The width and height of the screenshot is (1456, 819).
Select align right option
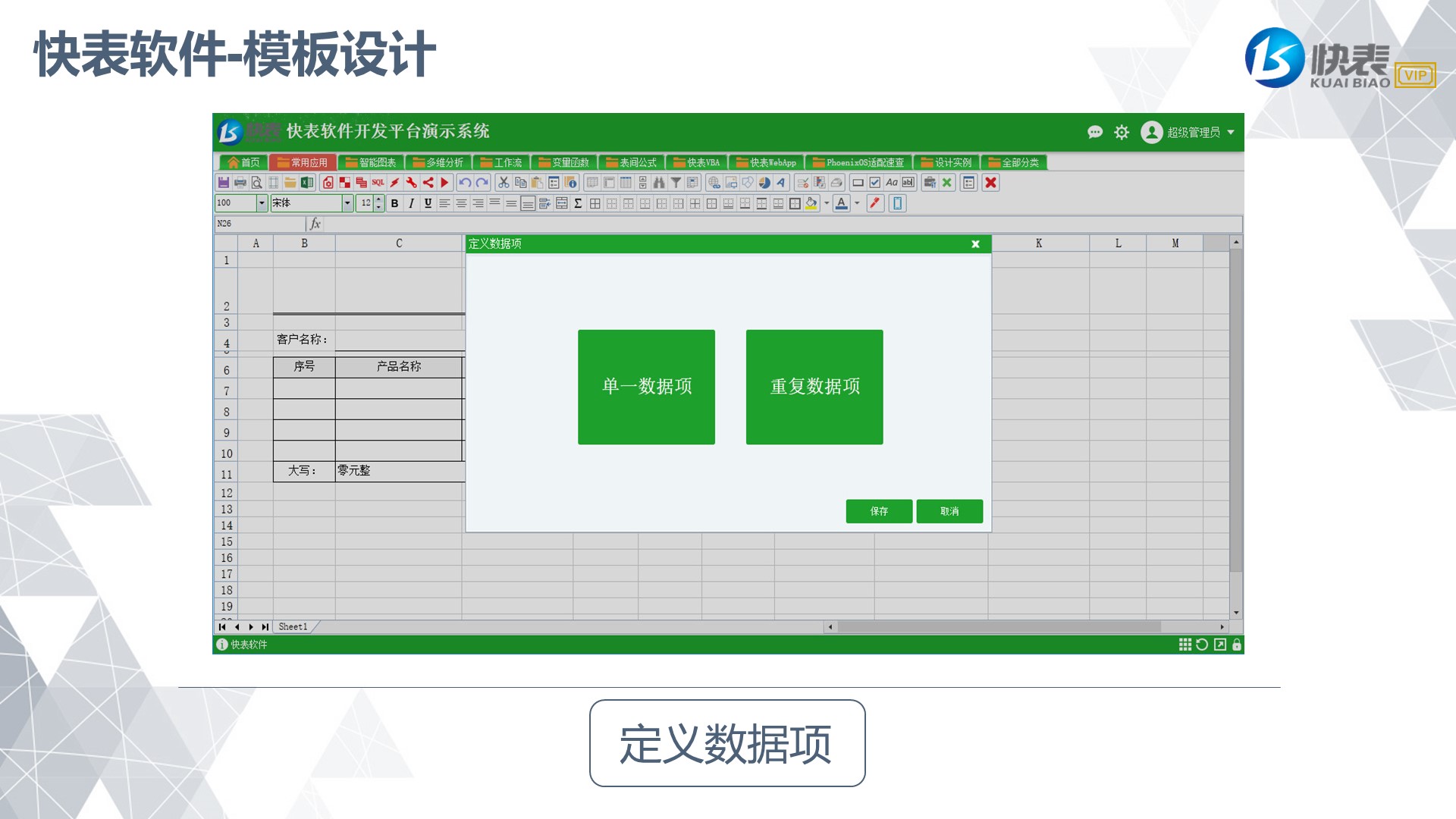tap(478, 203)
